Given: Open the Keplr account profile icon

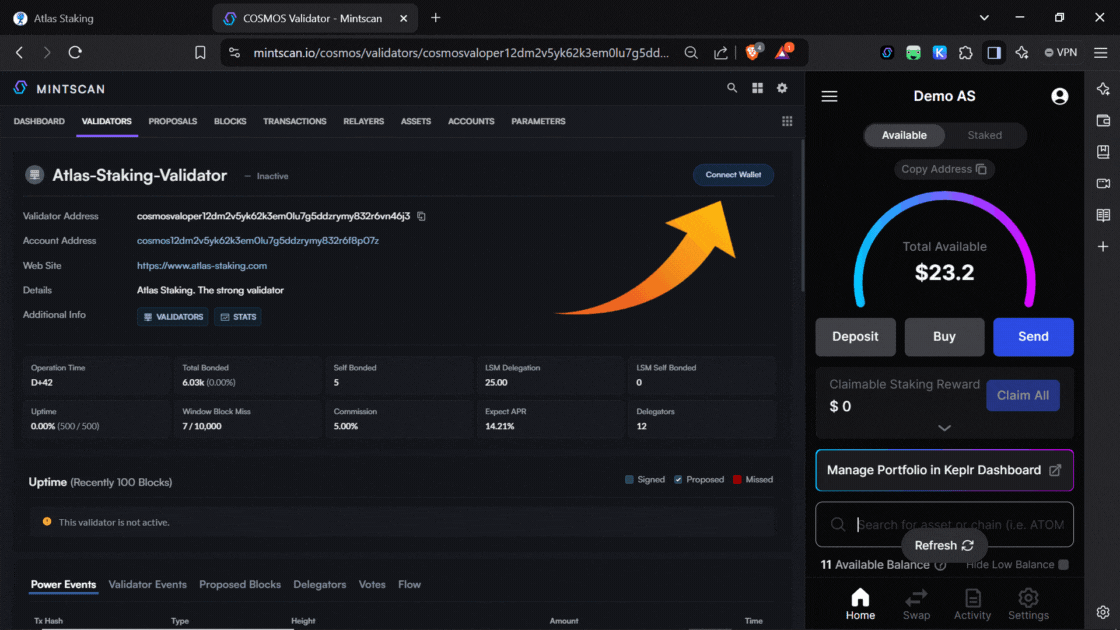Looking at the screenshot, I should (x=1059, y=97).
